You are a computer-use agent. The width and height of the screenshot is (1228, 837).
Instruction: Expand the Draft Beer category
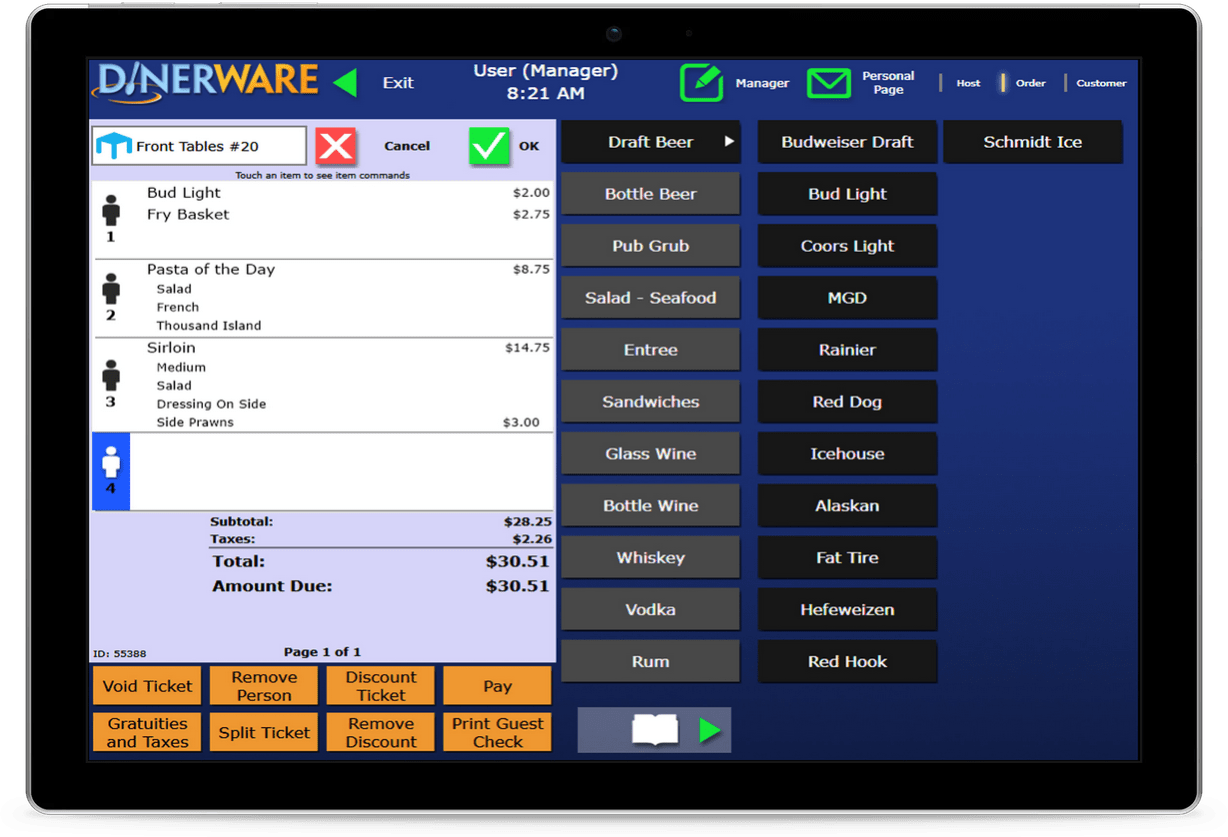click(x=650, y=142)
